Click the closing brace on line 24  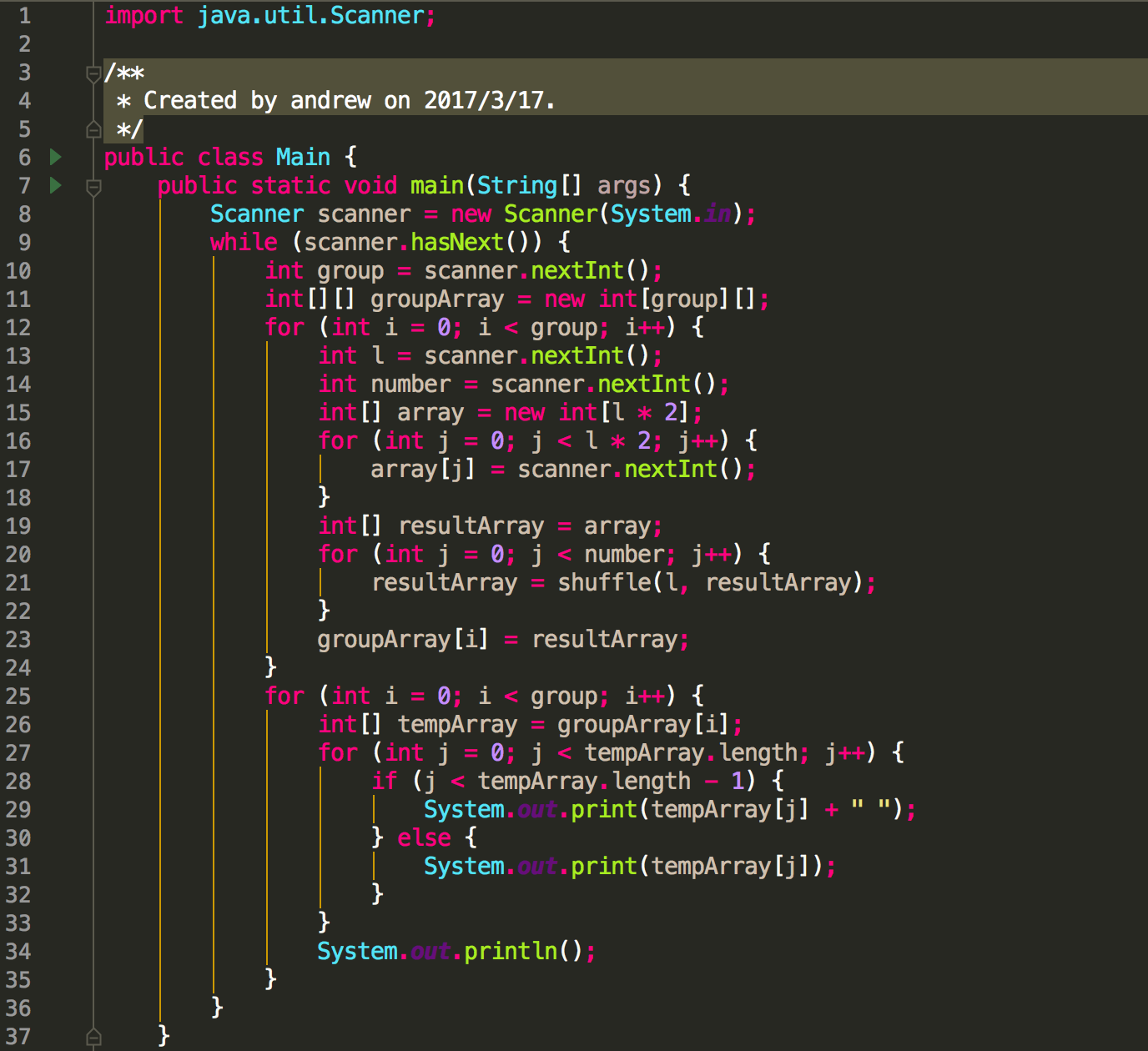coord(270,666)
